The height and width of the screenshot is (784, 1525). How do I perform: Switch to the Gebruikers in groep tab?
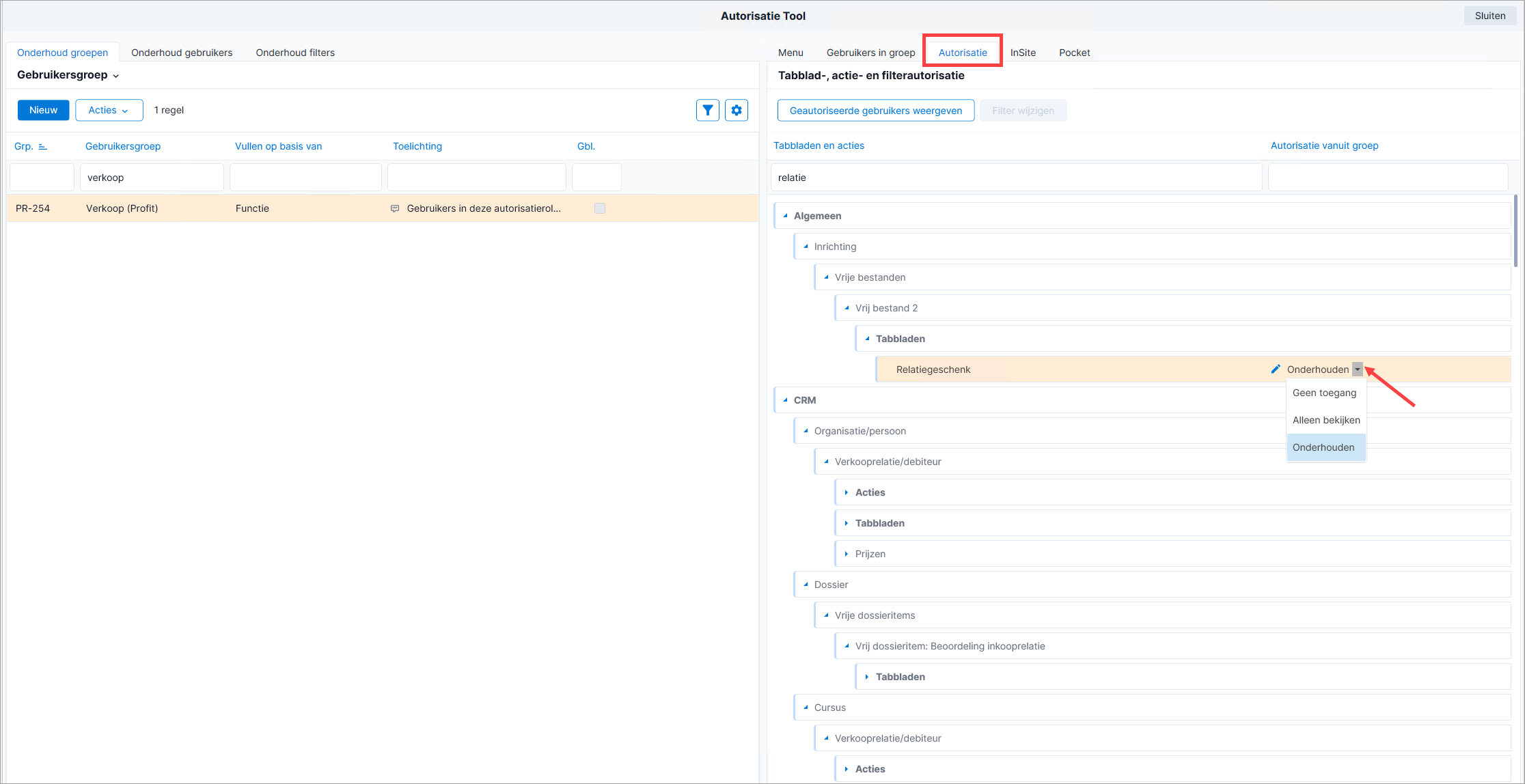coord(870,53)
